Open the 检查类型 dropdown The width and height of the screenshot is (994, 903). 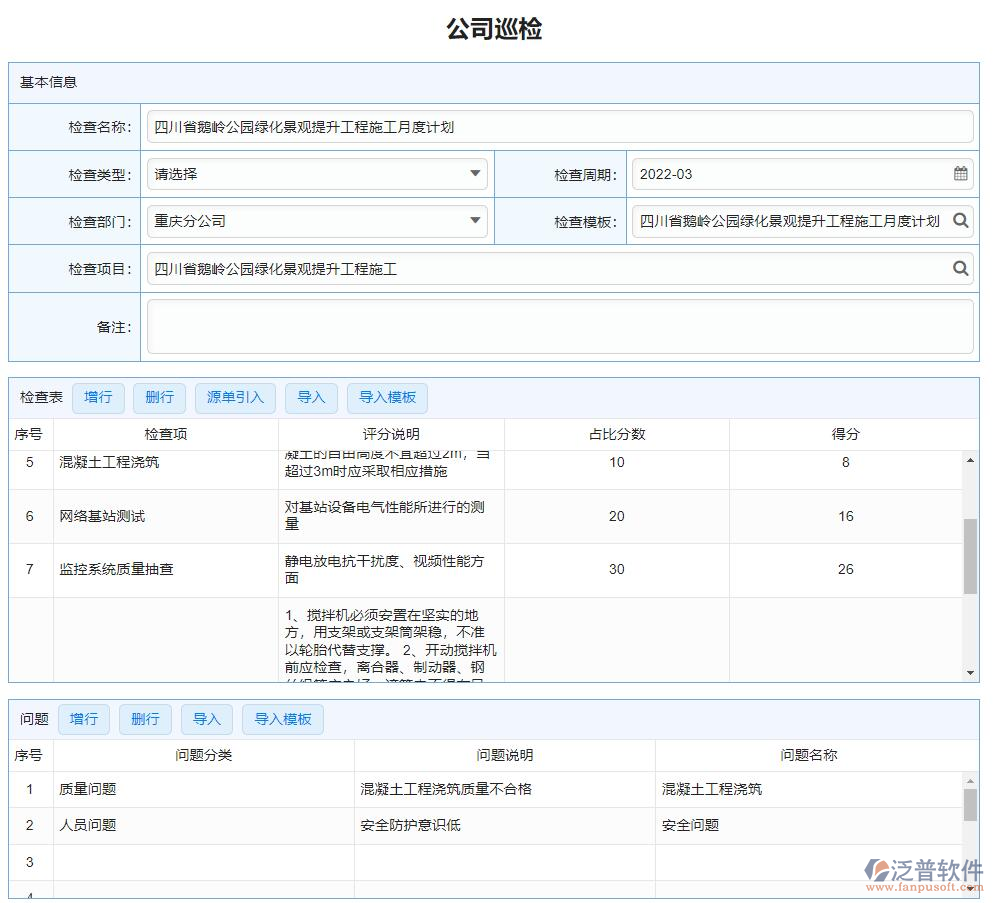[475, 173]
